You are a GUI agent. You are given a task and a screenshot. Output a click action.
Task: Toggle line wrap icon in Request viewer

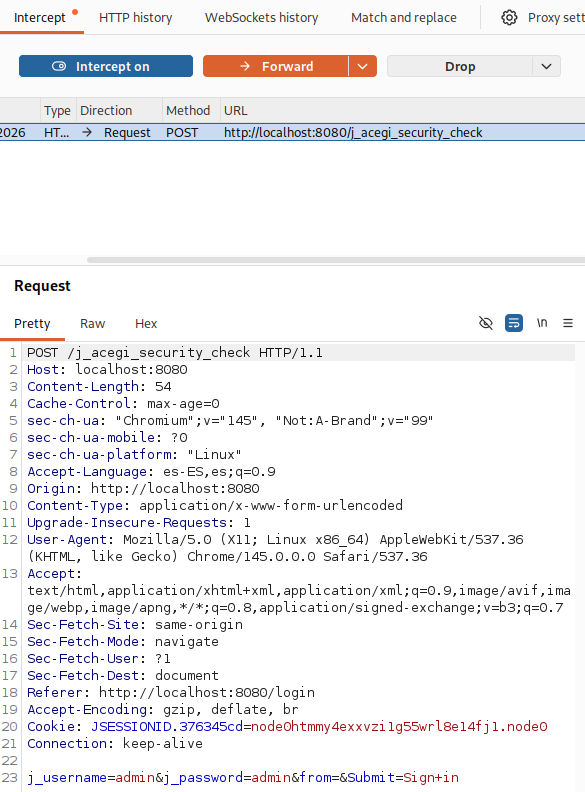click(514, 323)
